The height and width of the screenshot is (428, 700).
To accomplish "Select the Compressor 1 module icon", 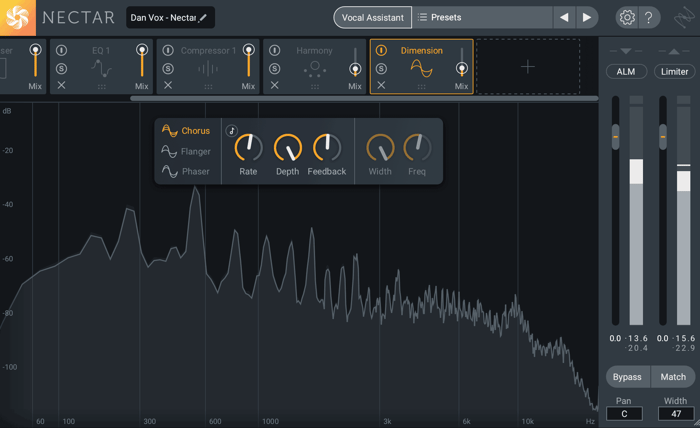I will click(x=208, y=69).
